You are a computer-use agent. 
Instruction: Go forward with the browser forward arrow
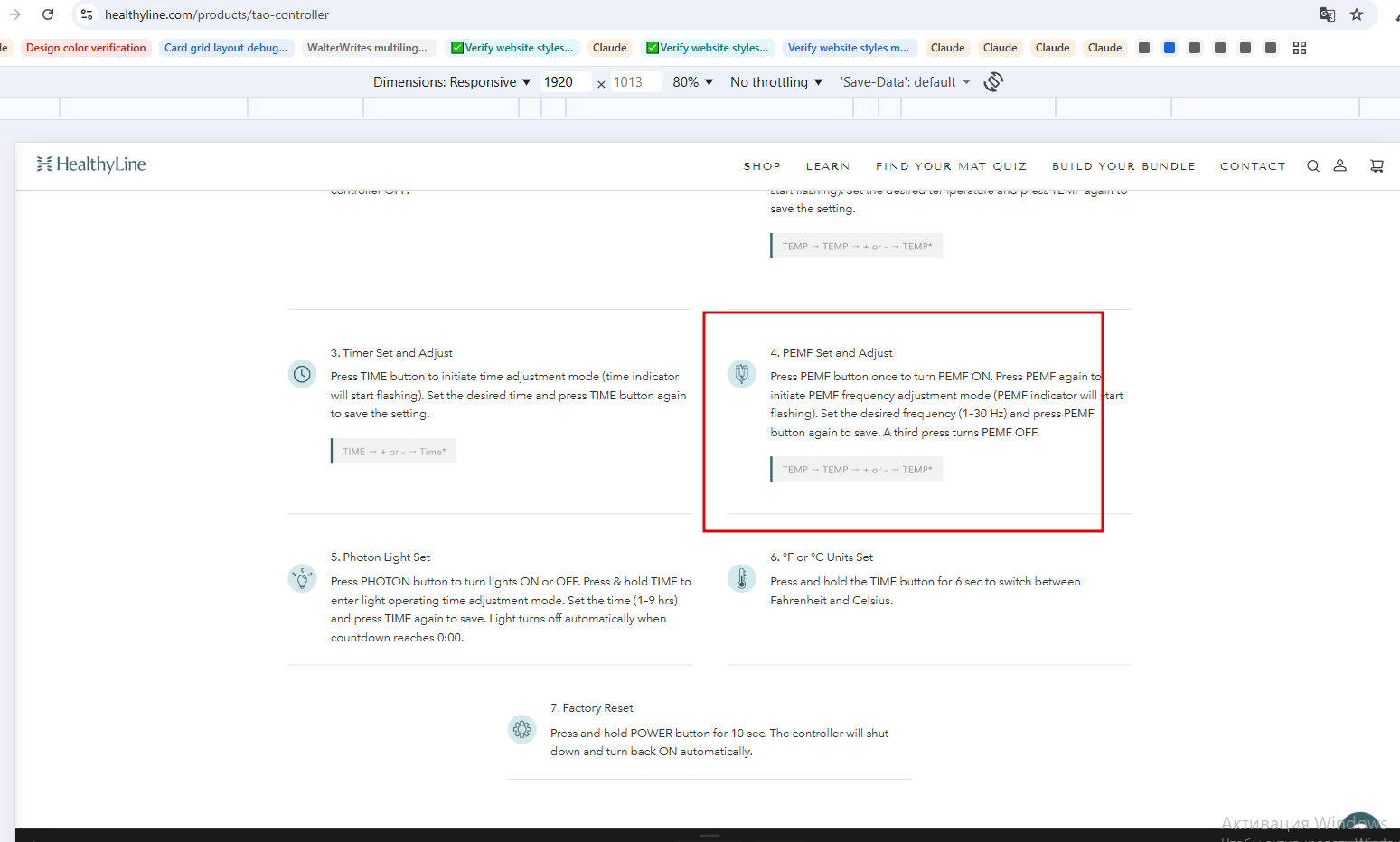(x=14, y=14)
